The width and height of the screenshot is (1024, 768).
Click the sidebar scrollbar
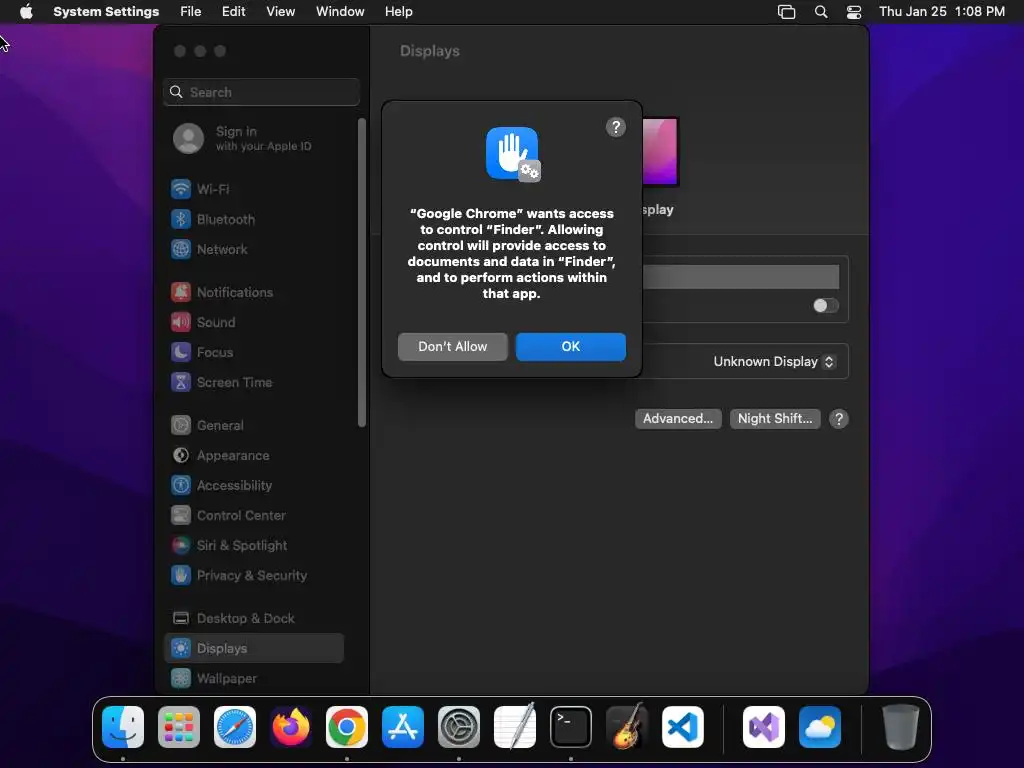(x=362, y=273)
